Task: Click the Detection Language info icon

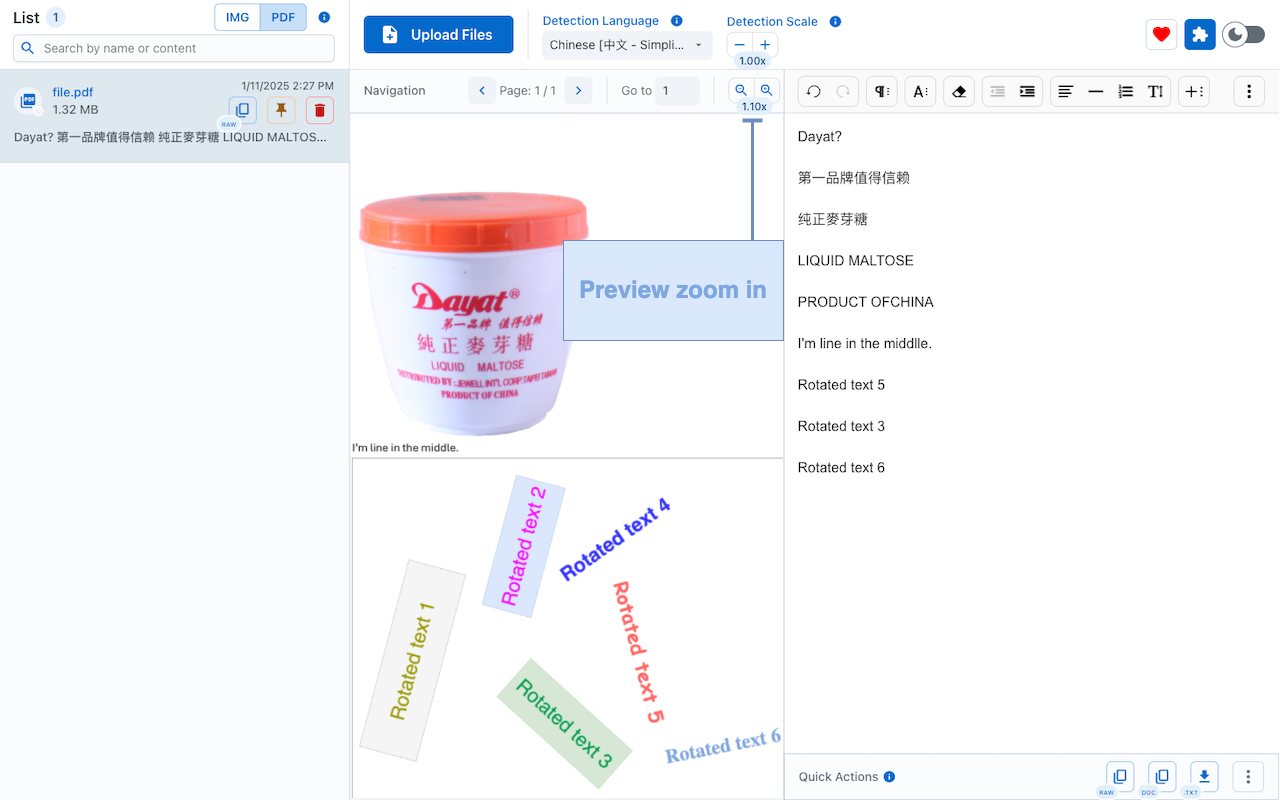Action: 677,21
